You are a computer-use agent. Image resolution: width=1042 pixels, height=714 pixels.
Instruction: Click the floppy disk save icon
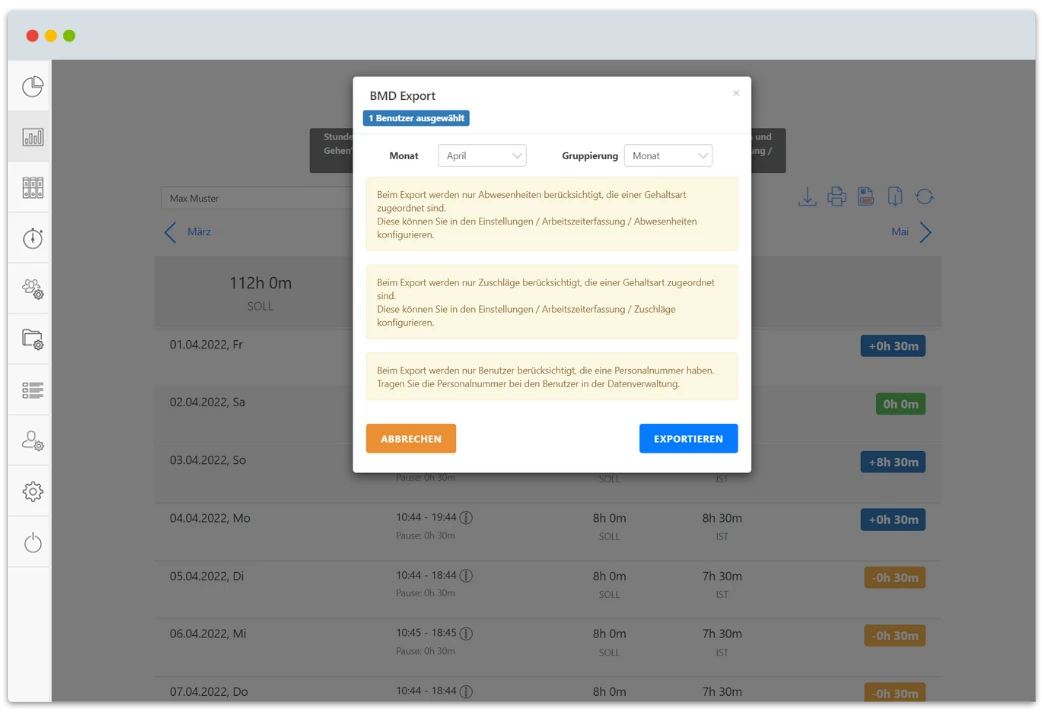866,197
